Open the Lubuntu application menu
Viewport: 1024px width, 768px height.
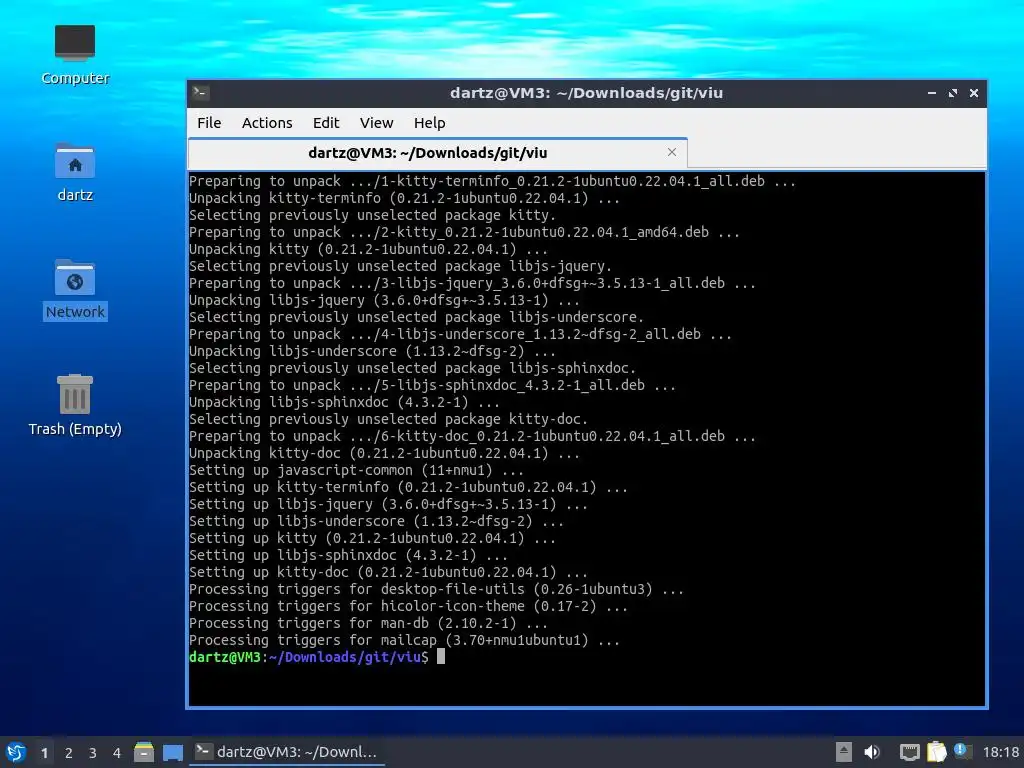pos(16,752)
